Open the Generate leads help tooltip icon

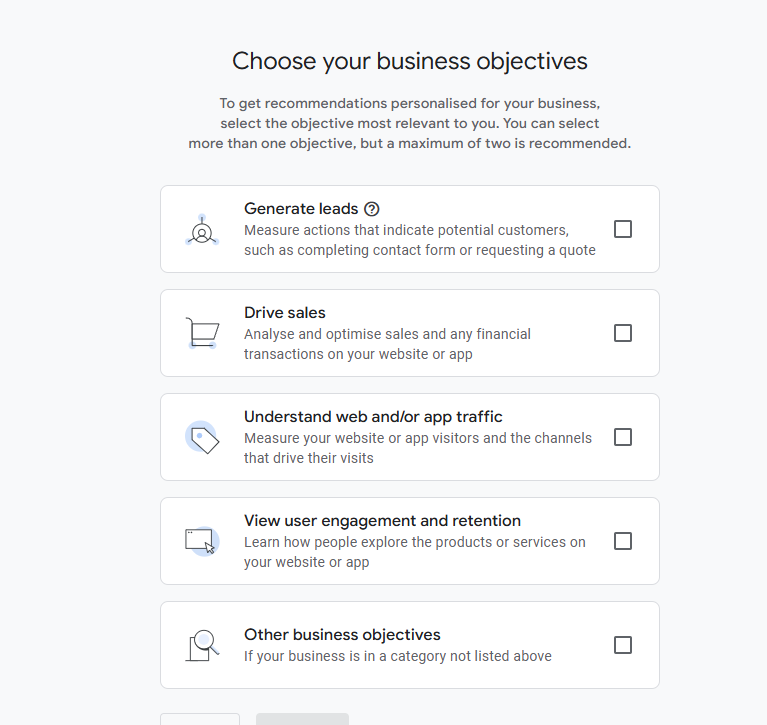coord(372,209)
